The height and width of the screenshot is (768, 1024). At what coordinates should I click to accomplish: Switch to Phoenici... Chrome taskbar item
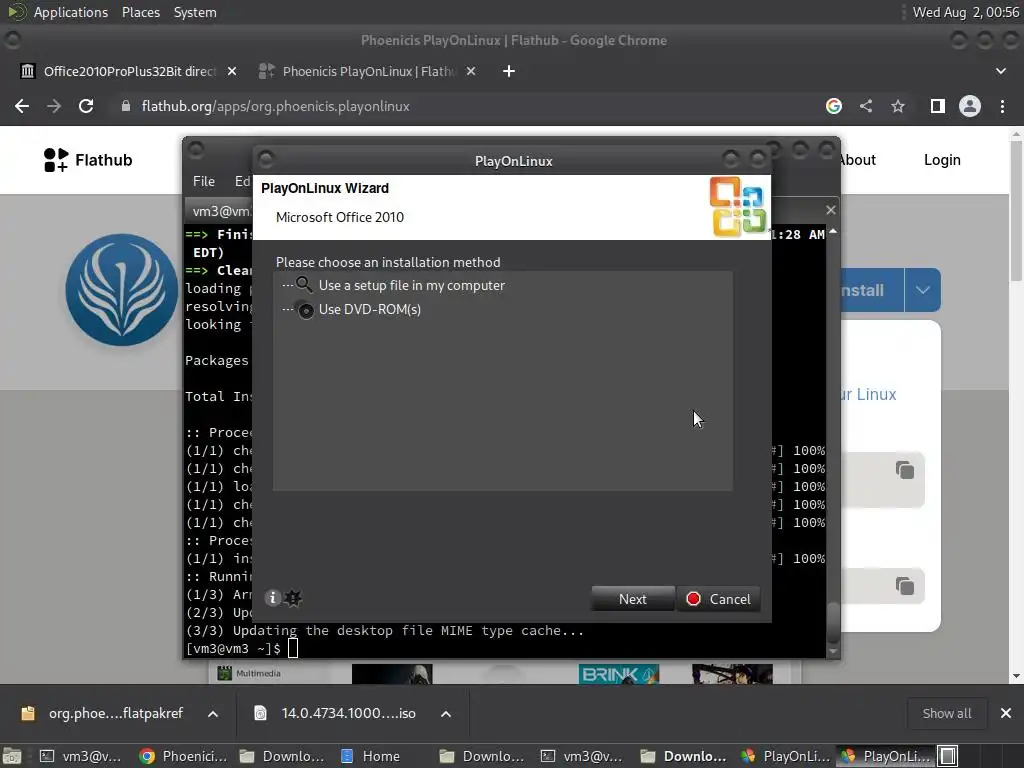click(x=184, y=756)
